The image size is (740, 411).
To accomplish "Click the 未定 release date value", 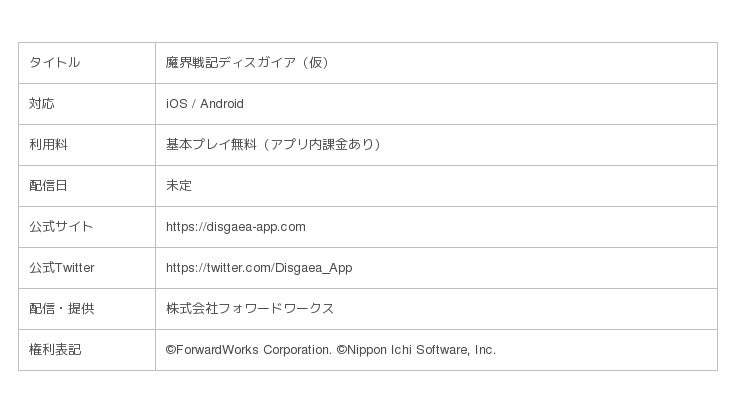I will 179,186.
